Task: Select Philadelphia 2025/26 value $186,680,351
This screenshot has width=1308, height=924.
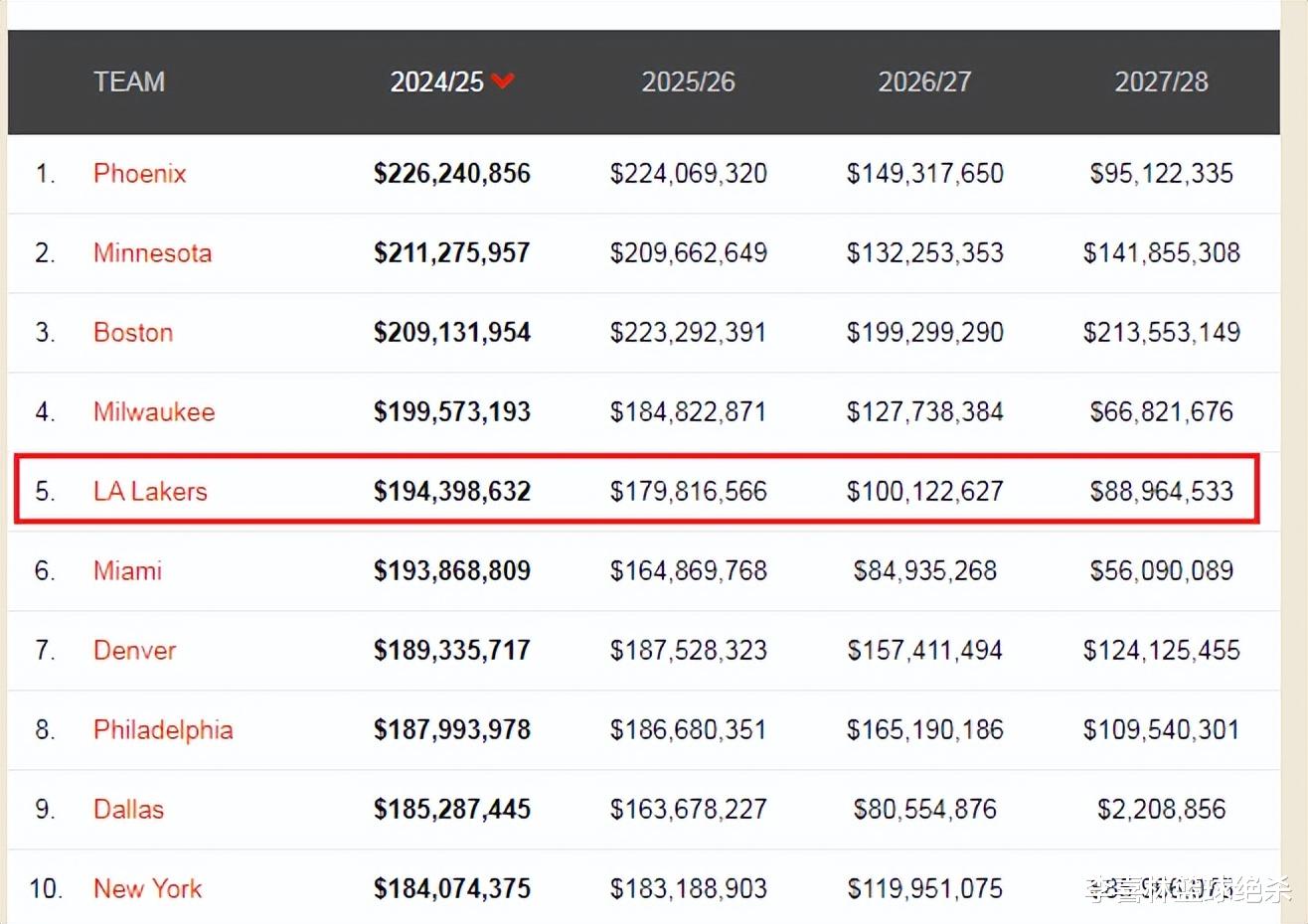Action: pos(689,729)
